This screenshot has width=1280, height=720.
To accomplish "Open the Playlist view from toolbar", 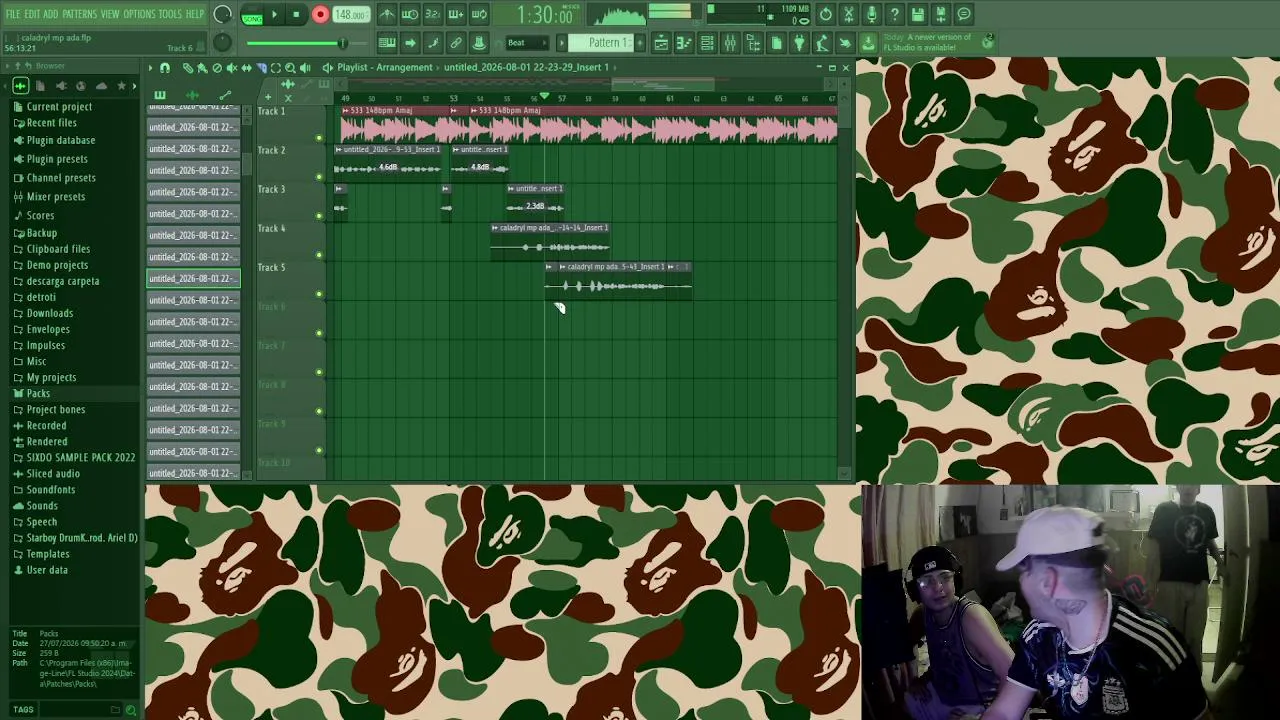I will [661, 43].
